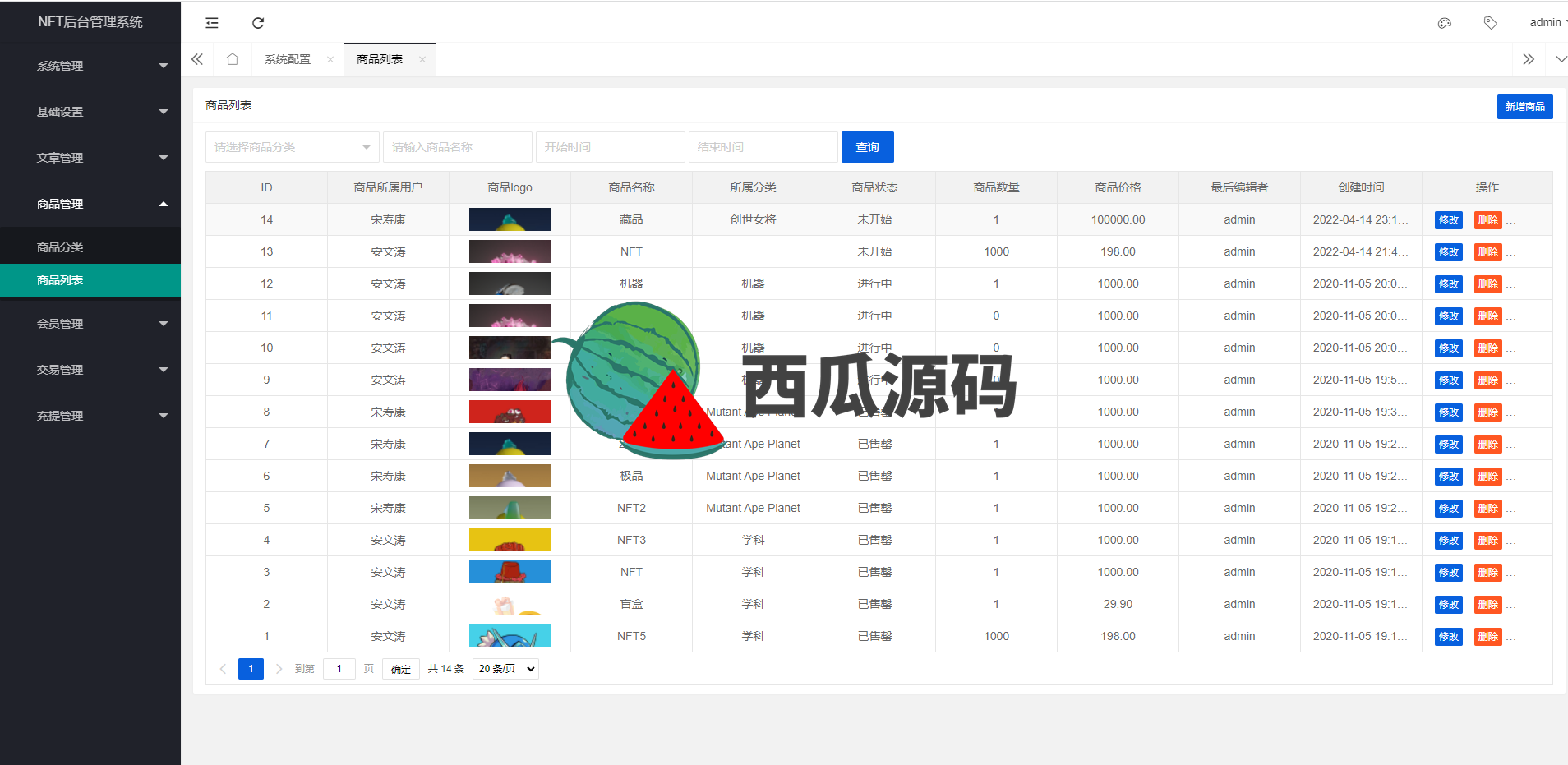
Task: Select the 商品列表 tab
Action: (380, 59)
